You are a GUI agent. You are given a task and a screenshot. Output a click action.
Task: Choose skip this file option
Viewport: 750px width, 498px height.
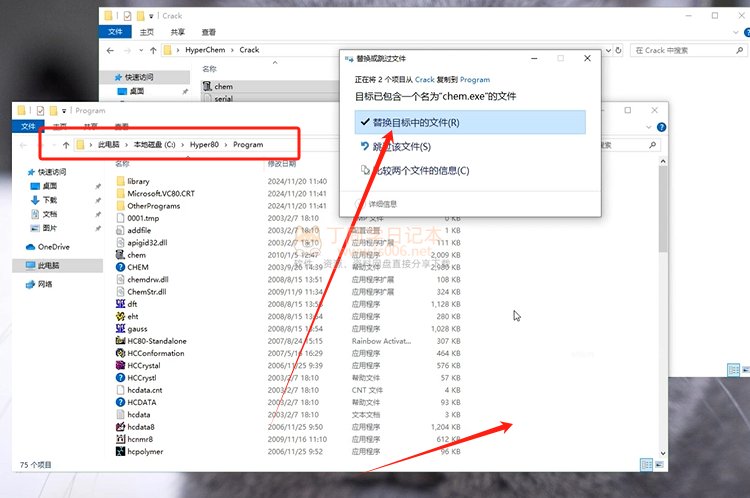pos(470,146)
